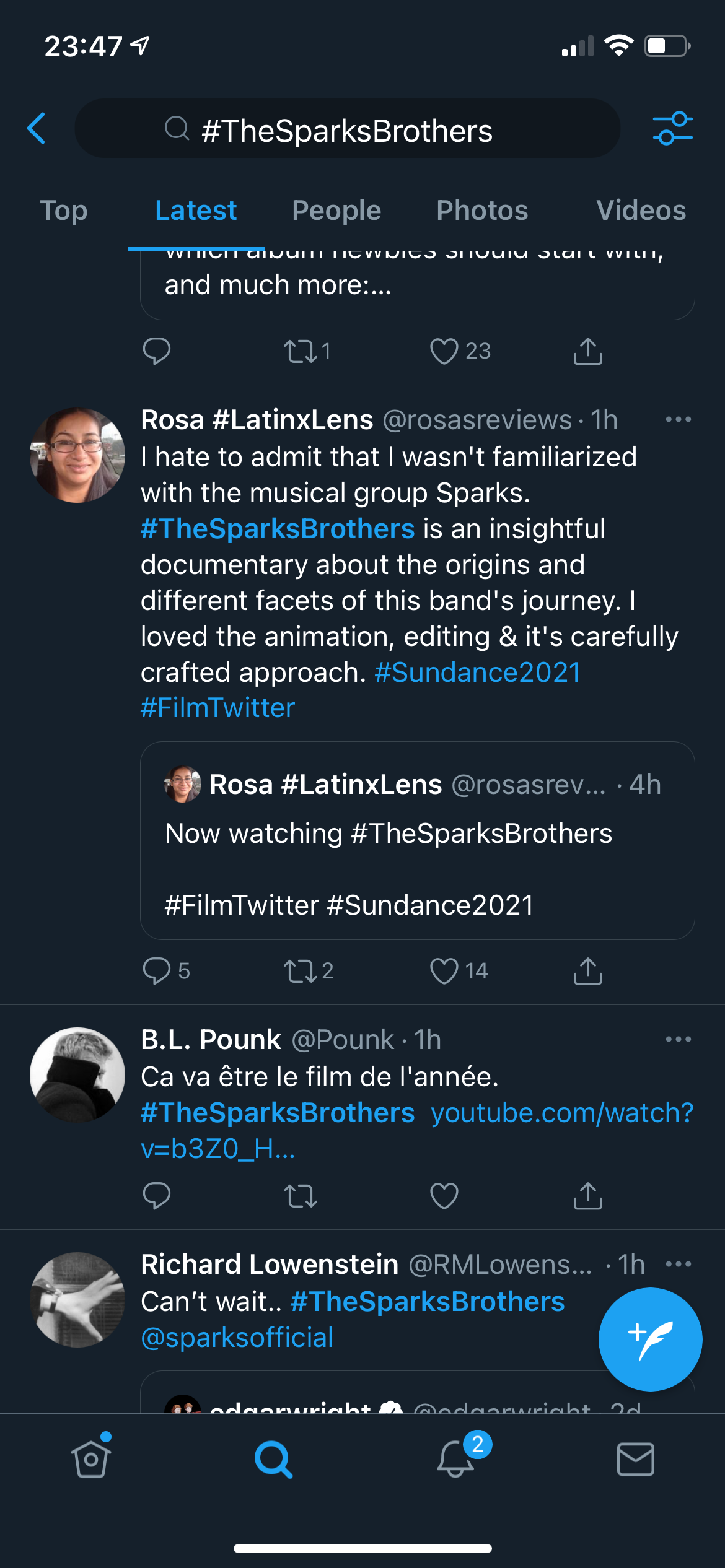
Task: Open the direct messages envelope icon
Action: (635, 1459)
